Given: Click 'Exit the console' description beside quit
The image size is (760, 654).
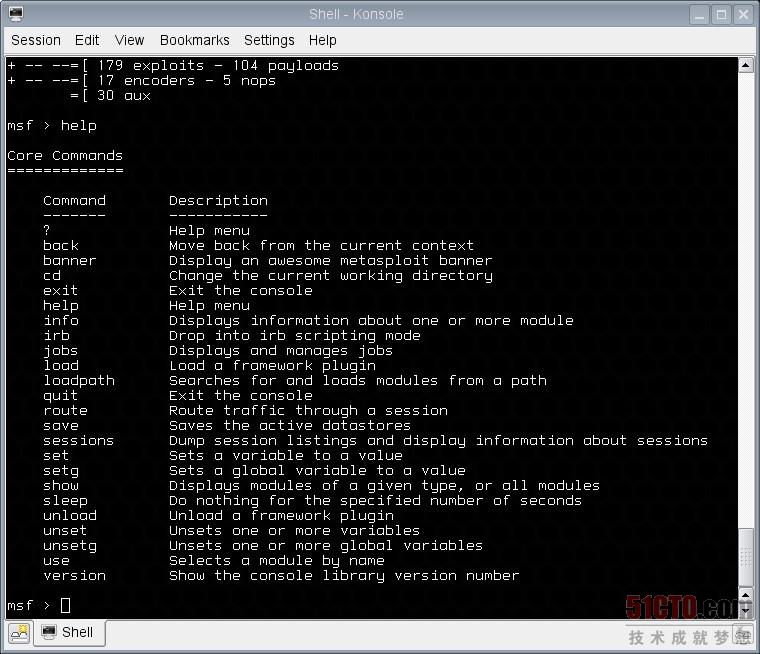Looking at the screenshot, I should [241, 396].
